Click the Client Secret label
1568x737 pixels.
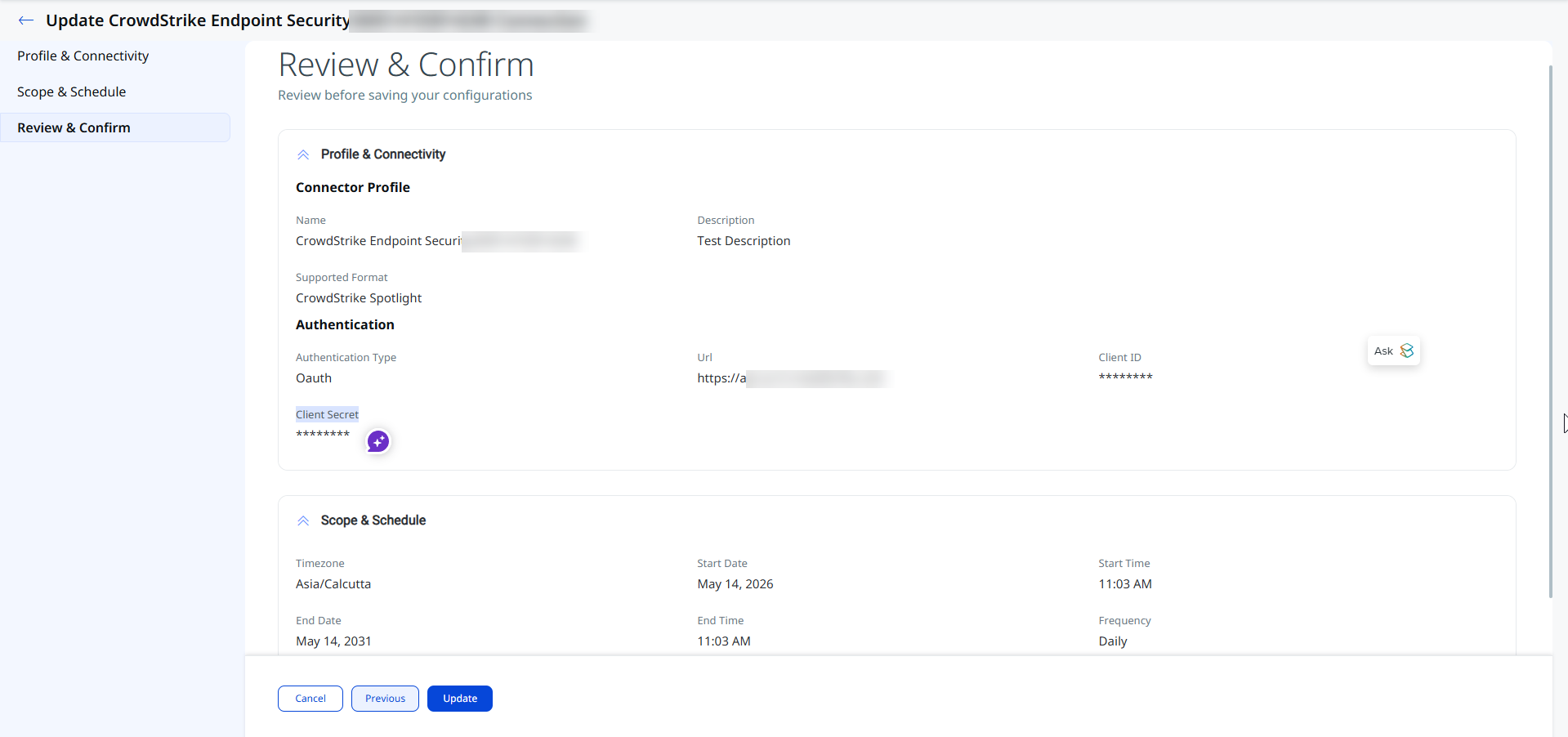327,414
